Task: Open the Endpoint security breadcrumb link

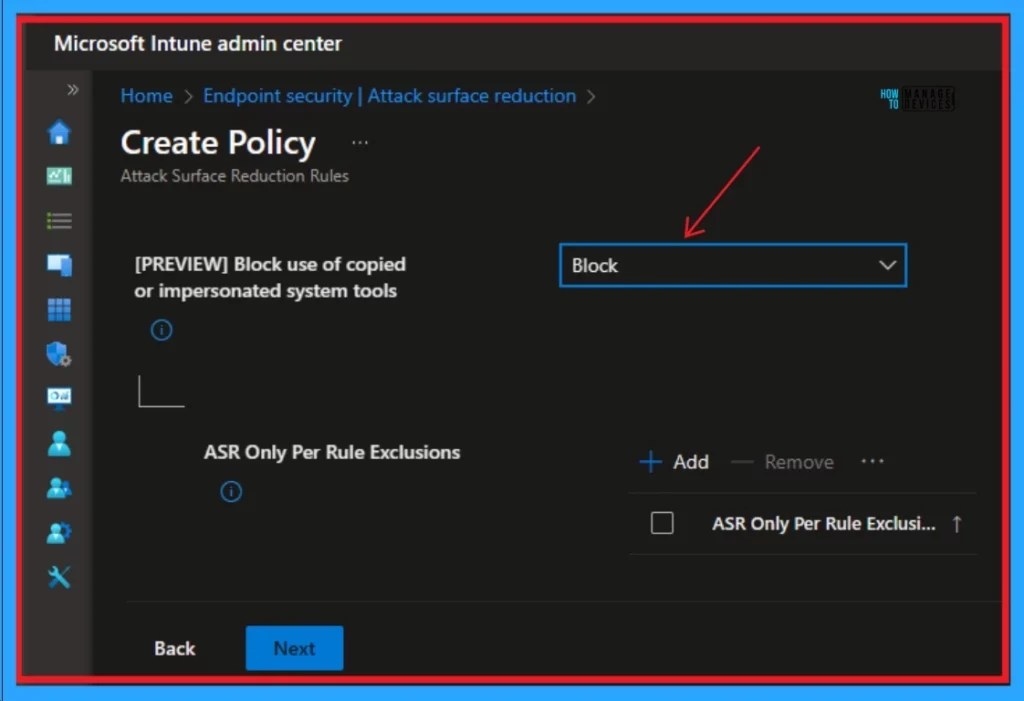Action: (390, 95)
